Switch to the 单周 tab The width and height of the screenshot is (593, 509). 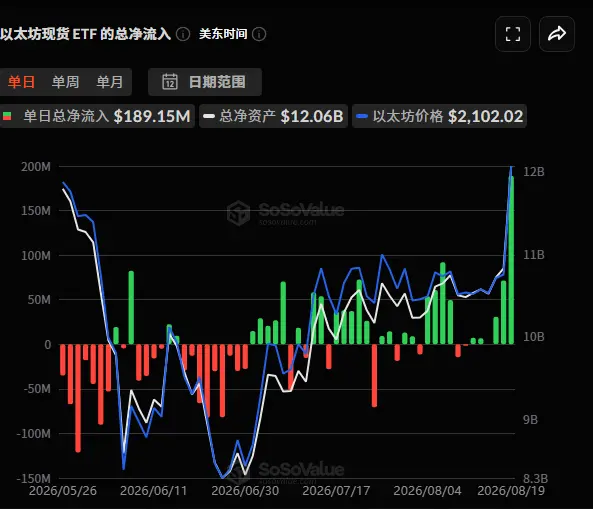(x=65, y=82)
